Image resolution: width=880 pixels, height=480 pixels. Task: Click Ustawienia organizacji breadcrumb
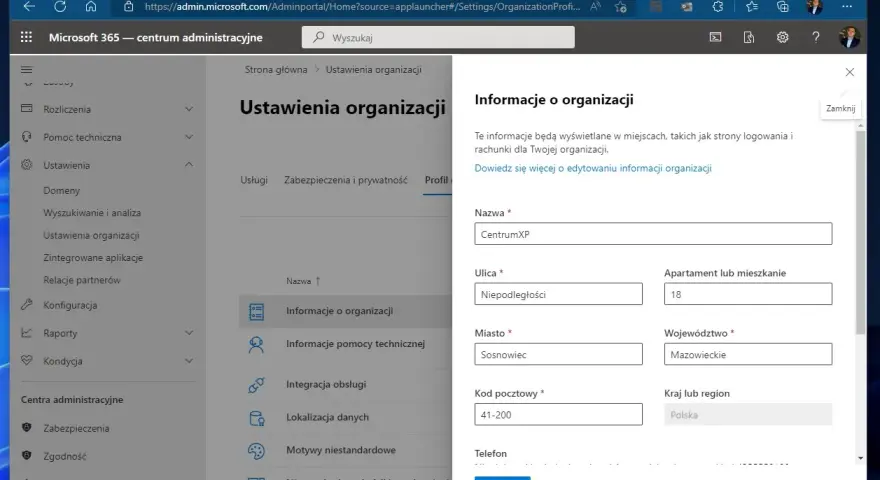[374, 70]
